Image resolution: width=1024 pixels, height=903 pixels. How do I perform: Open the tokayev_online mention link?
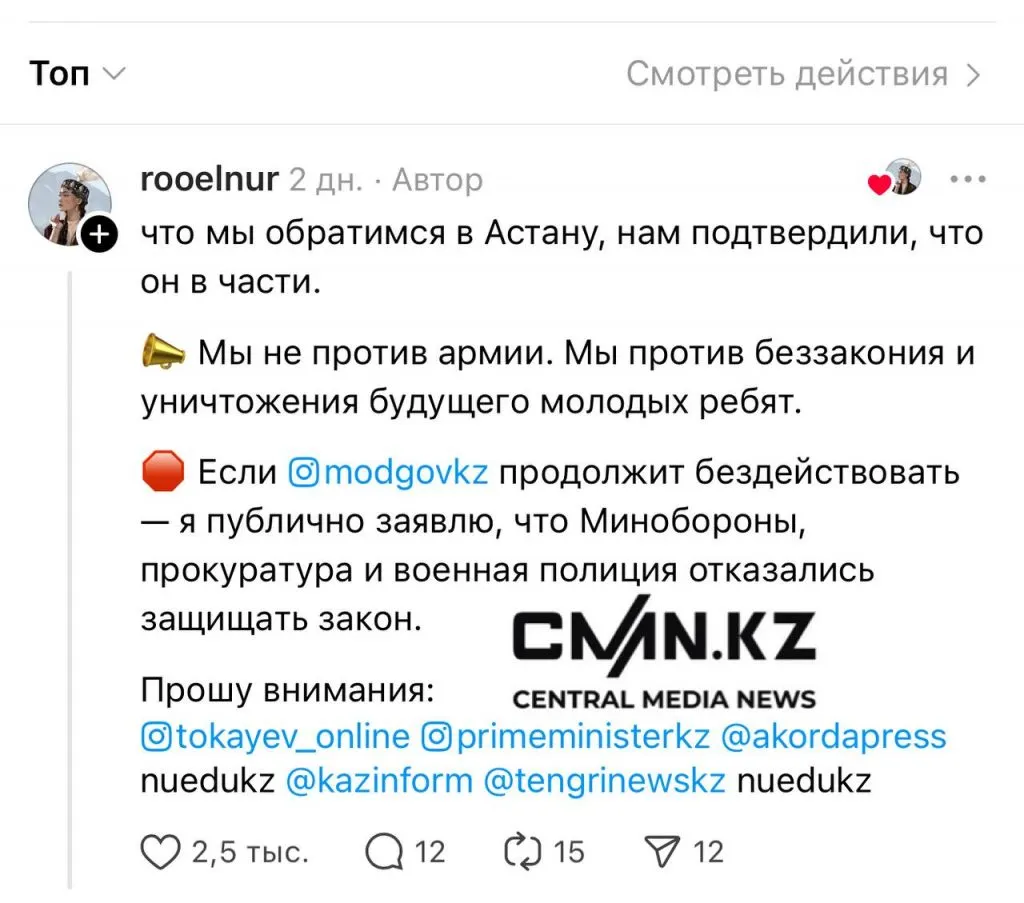point(276,737)
